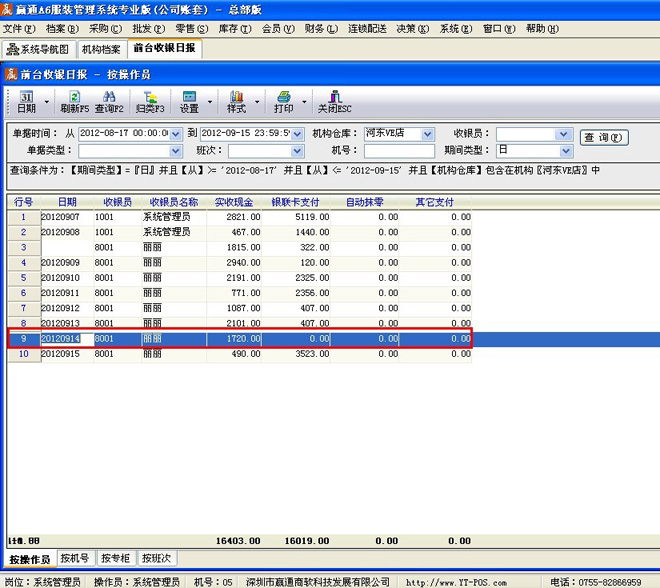Switch to the 按机号 bottom tab
Image resolution: width=660 pixels, height=588 pixels.
[x=75, y=559]
